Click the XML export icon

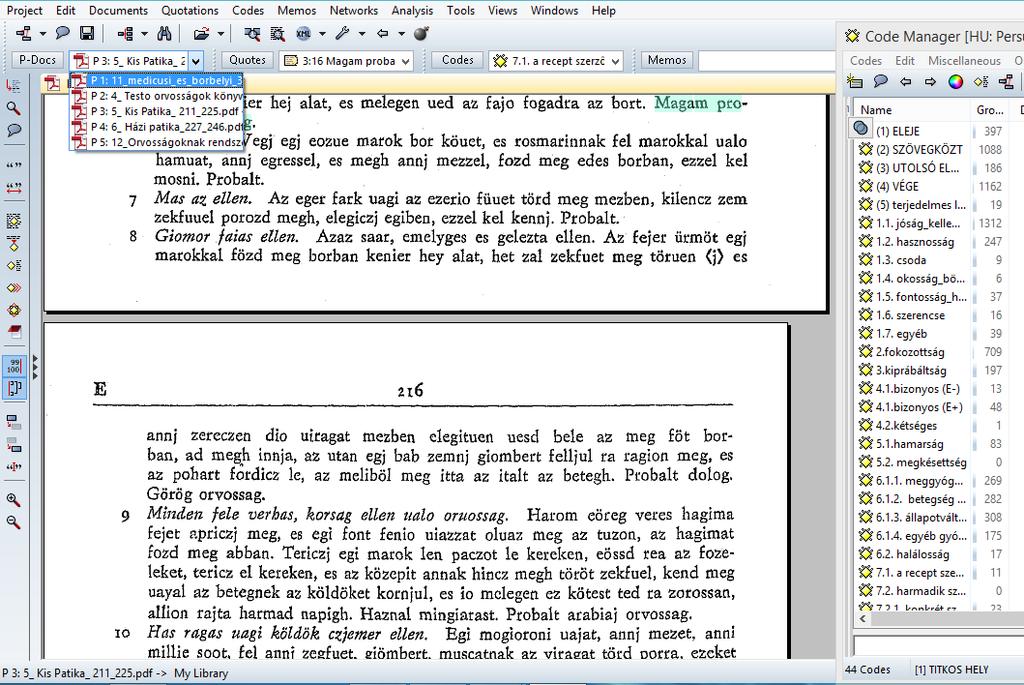point(304,33)
